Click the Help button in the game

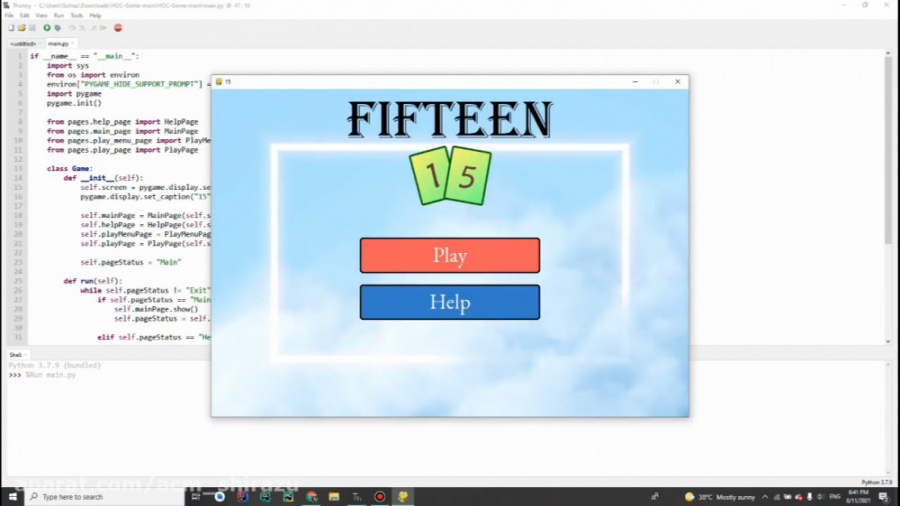click(x=449, y=302)
